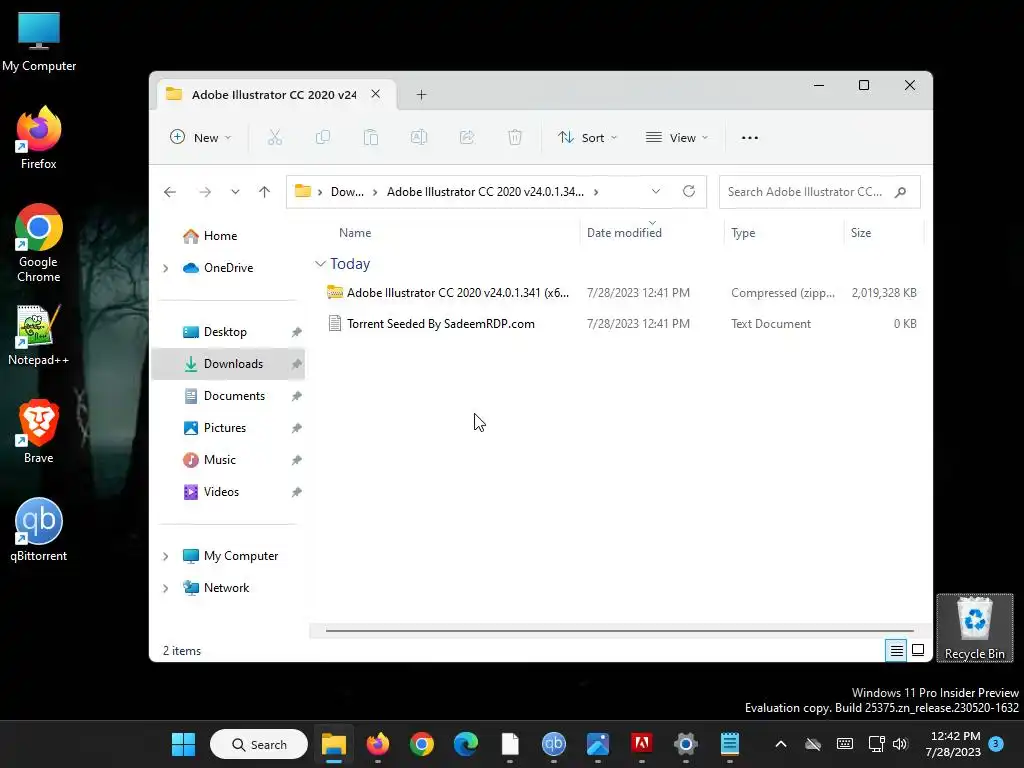The height and width of the screenshot is (768, 1024).
Task: Open Microsoft Edge from taskbar
Action: (466, 744)
